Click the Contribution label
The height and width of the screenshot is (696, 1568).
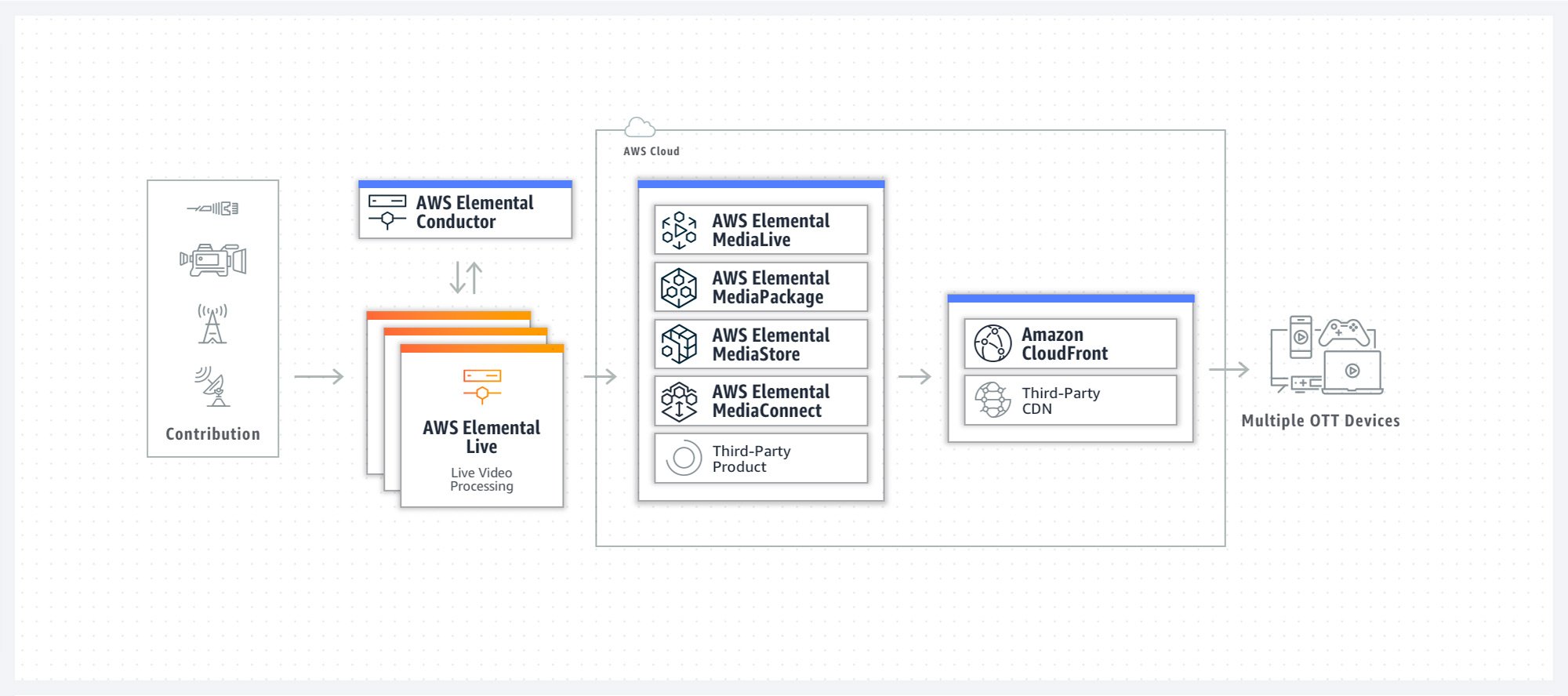(x=212, y=434)
